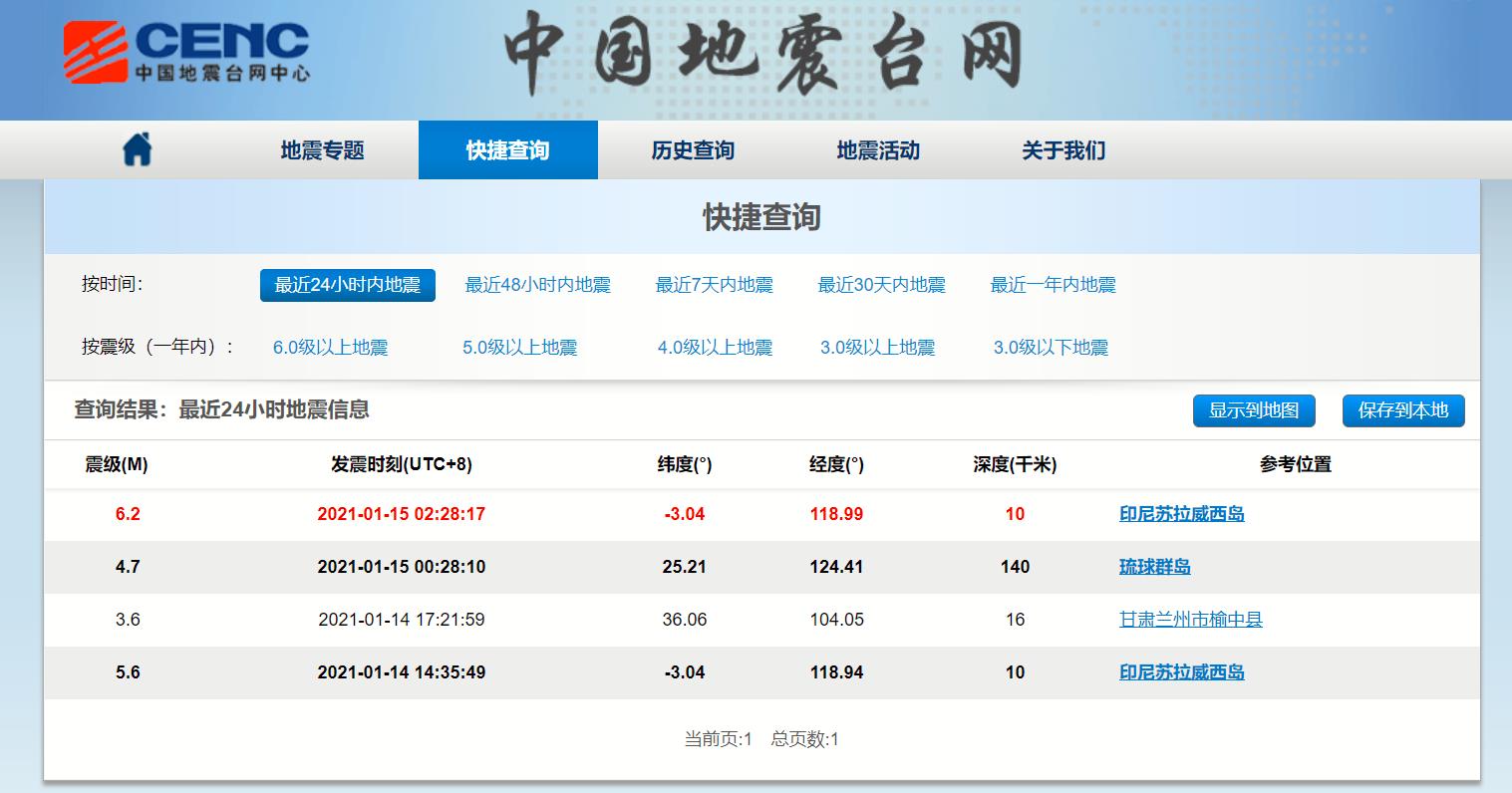Filter by 6.0级以上地震 magnitude
The height and width of the screenshot is (793, 1512).
click(330, 348)
